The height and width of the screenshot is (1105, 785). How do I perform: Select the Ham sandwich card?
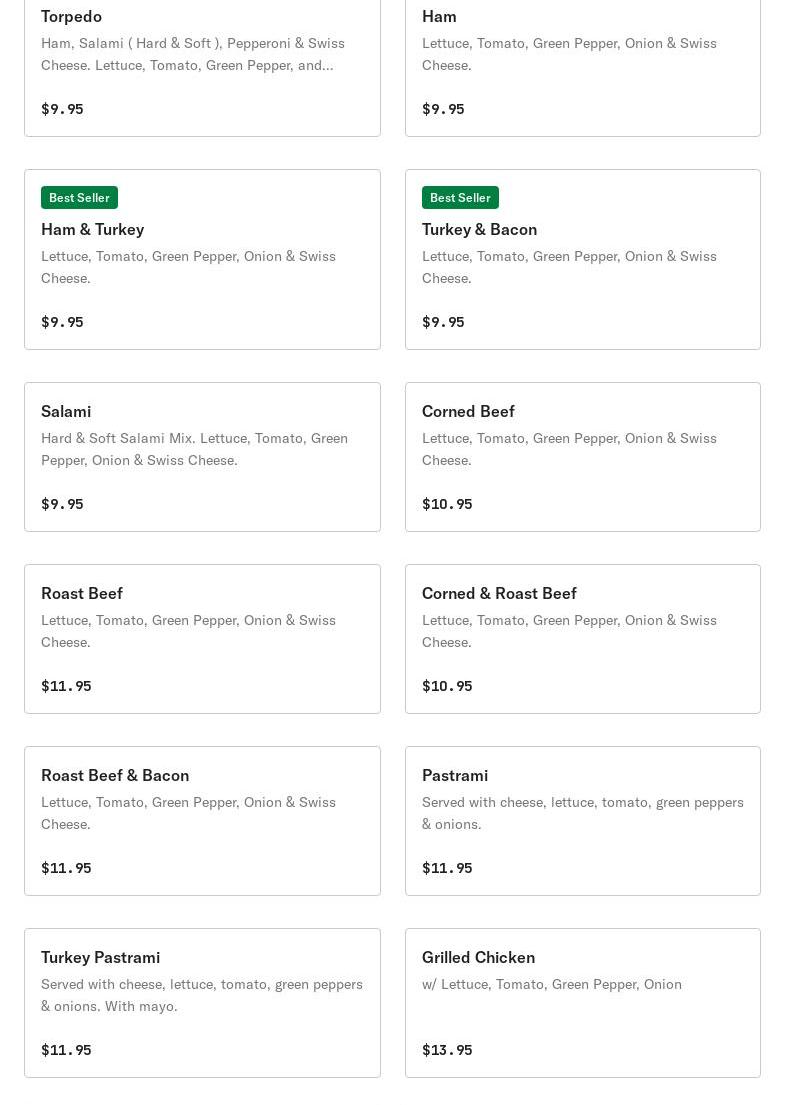[x=439, y=17]
